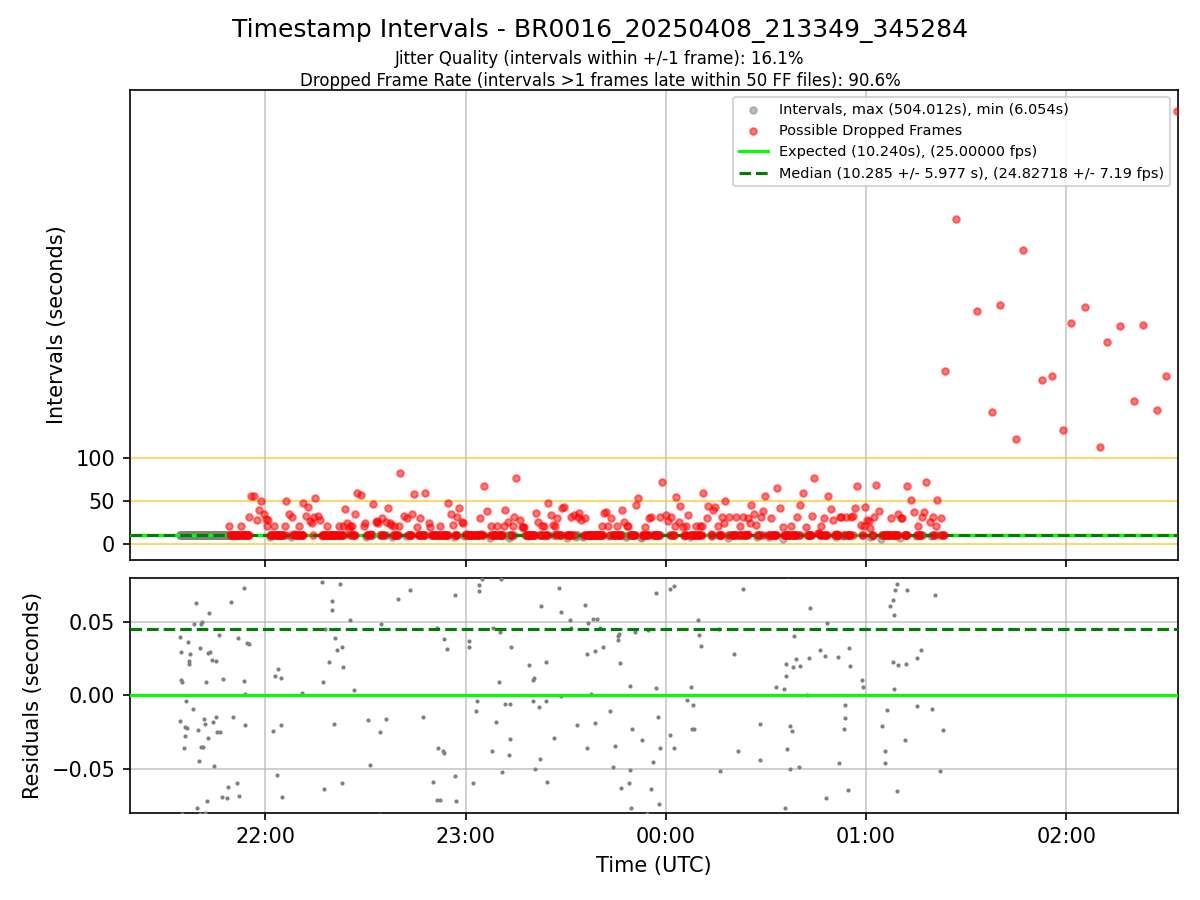Select legend text 'Expected (10.240s), (25.00000 fps)'

click(x=908, y=151)
